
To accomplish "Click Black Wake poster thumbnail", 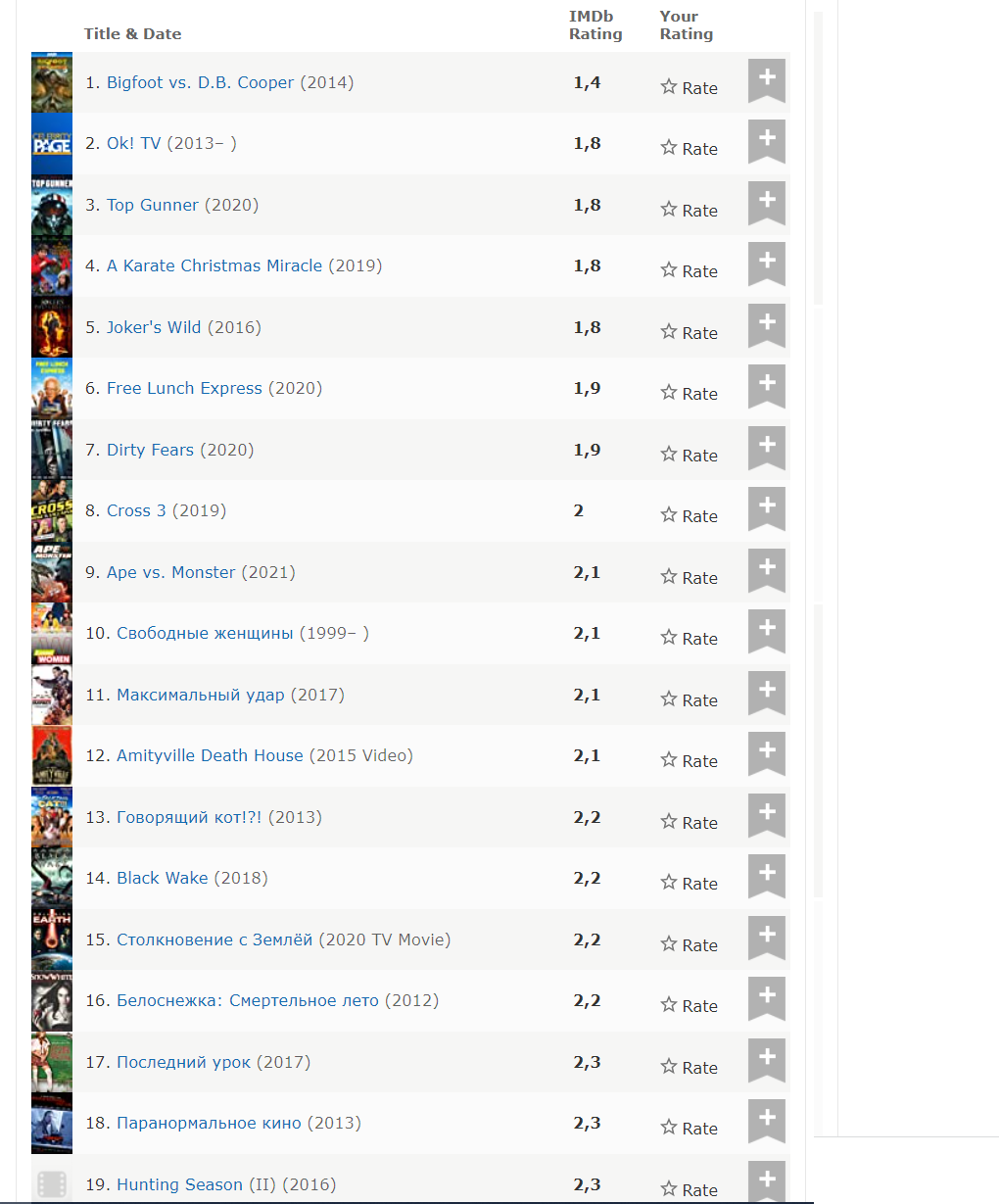I will [52, 879].
